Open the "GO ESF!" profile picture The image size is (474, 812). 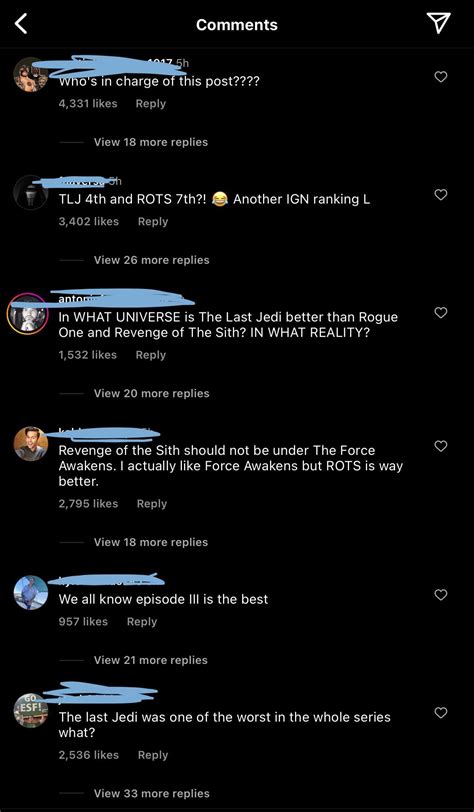[x=31, y=710]
